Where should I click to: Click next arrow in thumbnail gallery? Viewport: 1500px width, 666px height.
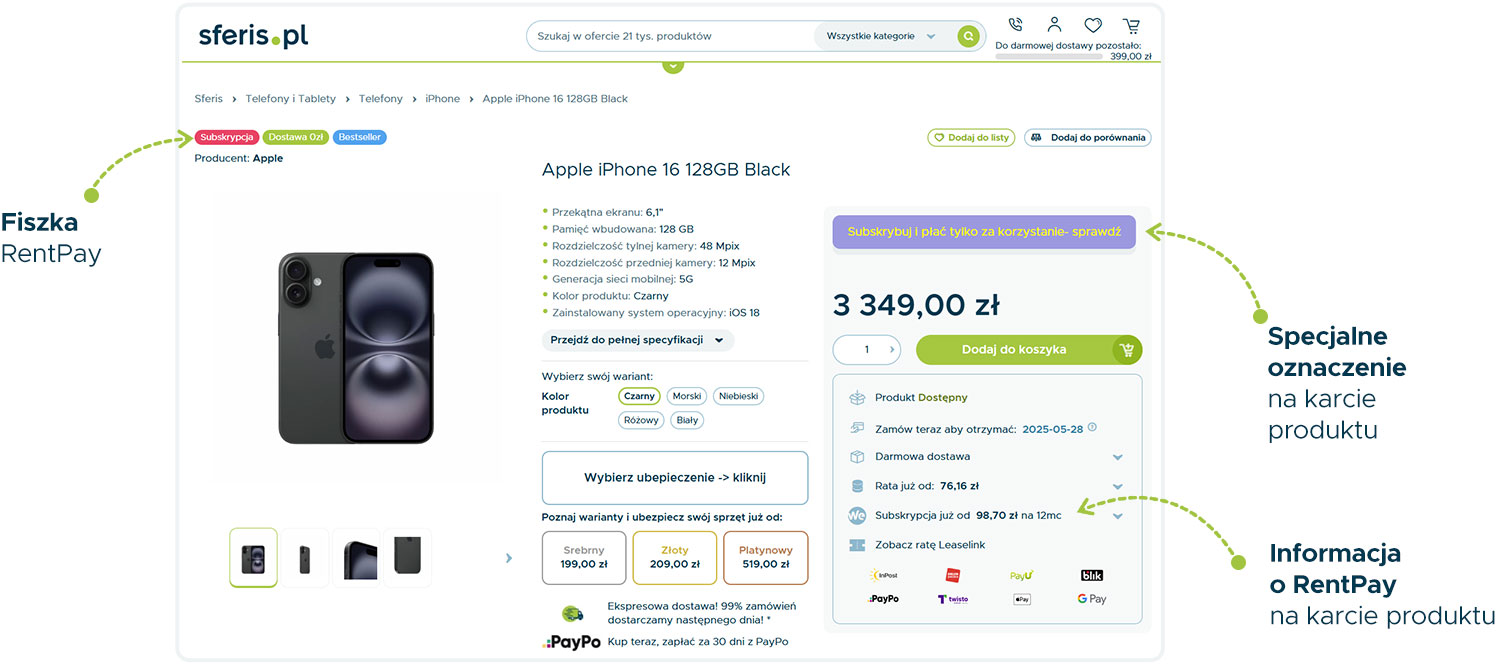pyautogui.click(x=509, y=558)
